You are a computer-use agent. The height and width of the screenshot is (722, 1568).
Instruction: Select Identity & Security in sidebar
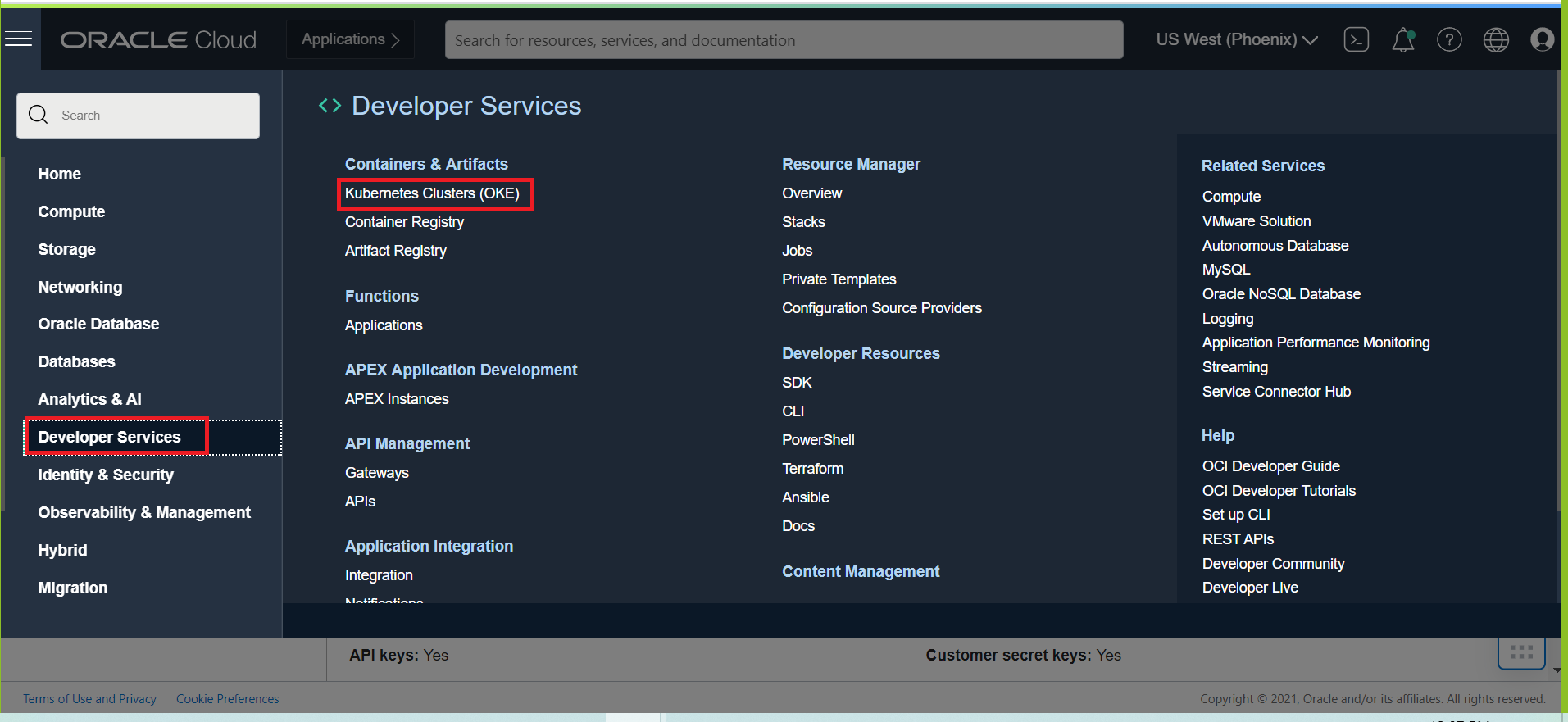tap(106, 475)
